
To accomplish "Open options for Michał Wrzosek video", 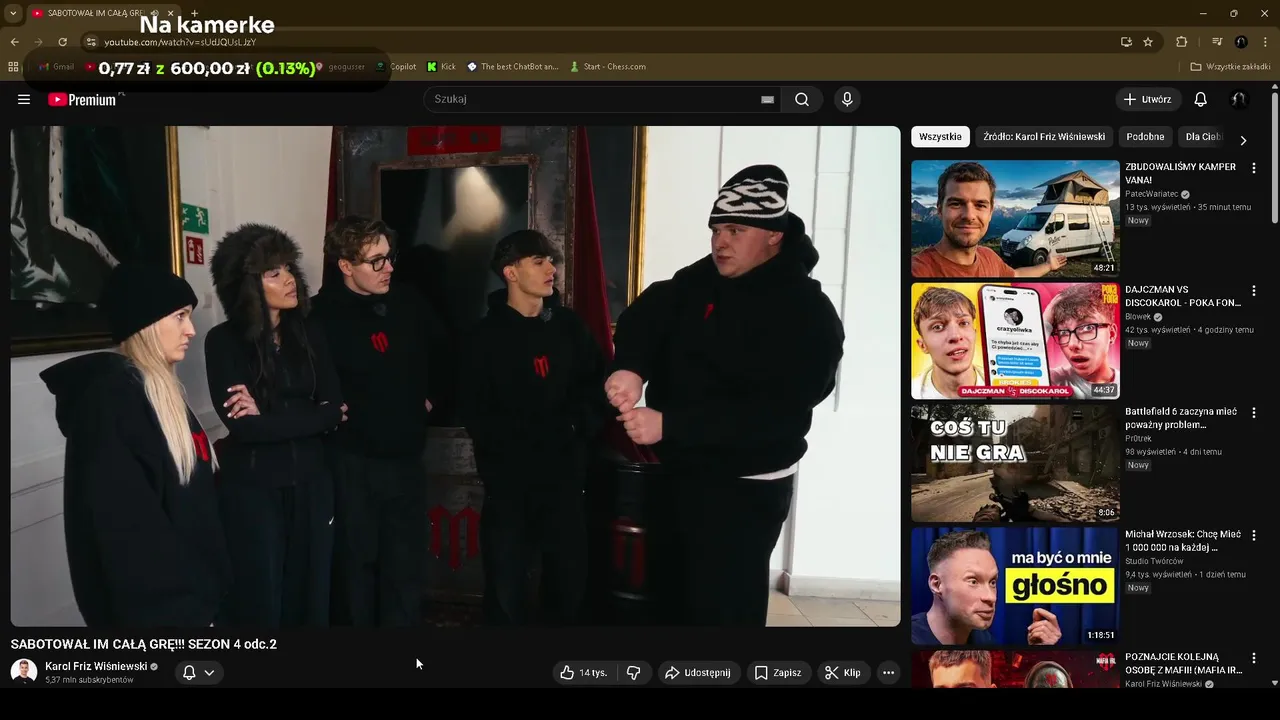I will click(1253, 536).
